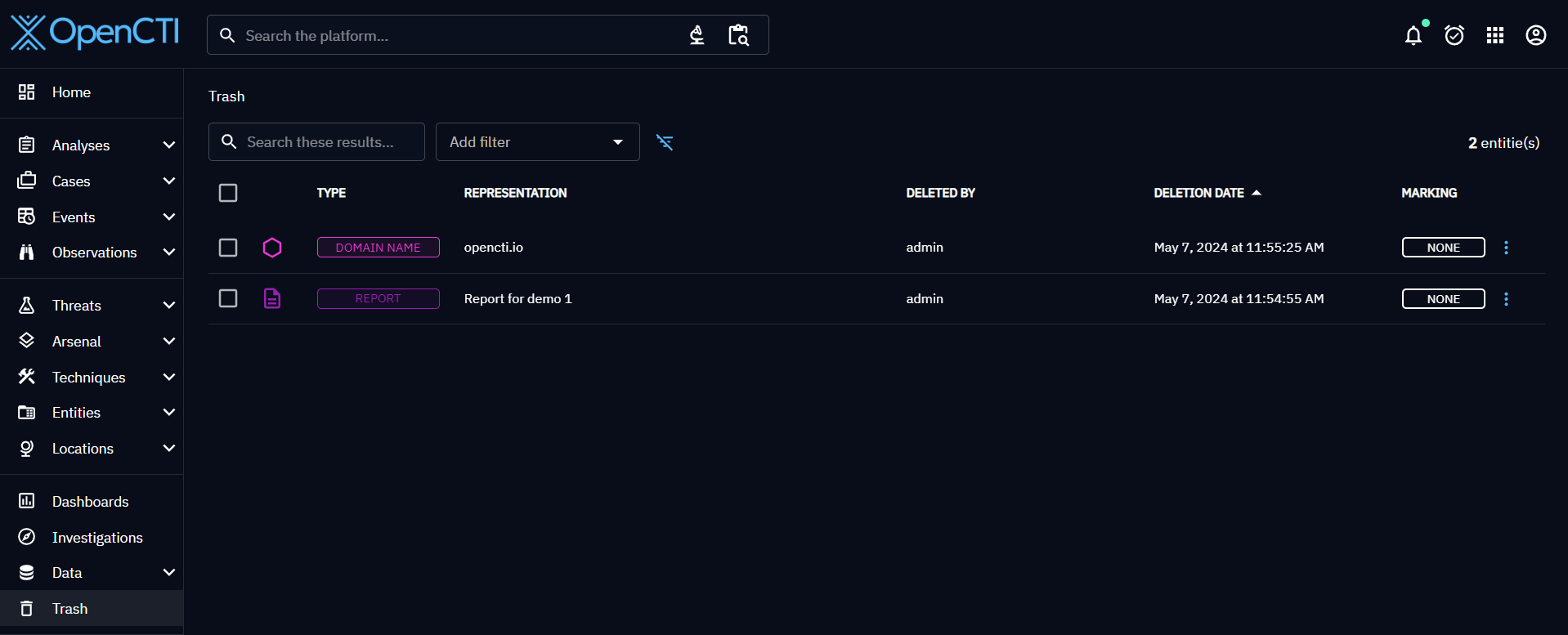Image resolution: width=1568 pixels, height=635 pixels.
Task: Click the notifications bell icon
Action: pos(1413,35)
